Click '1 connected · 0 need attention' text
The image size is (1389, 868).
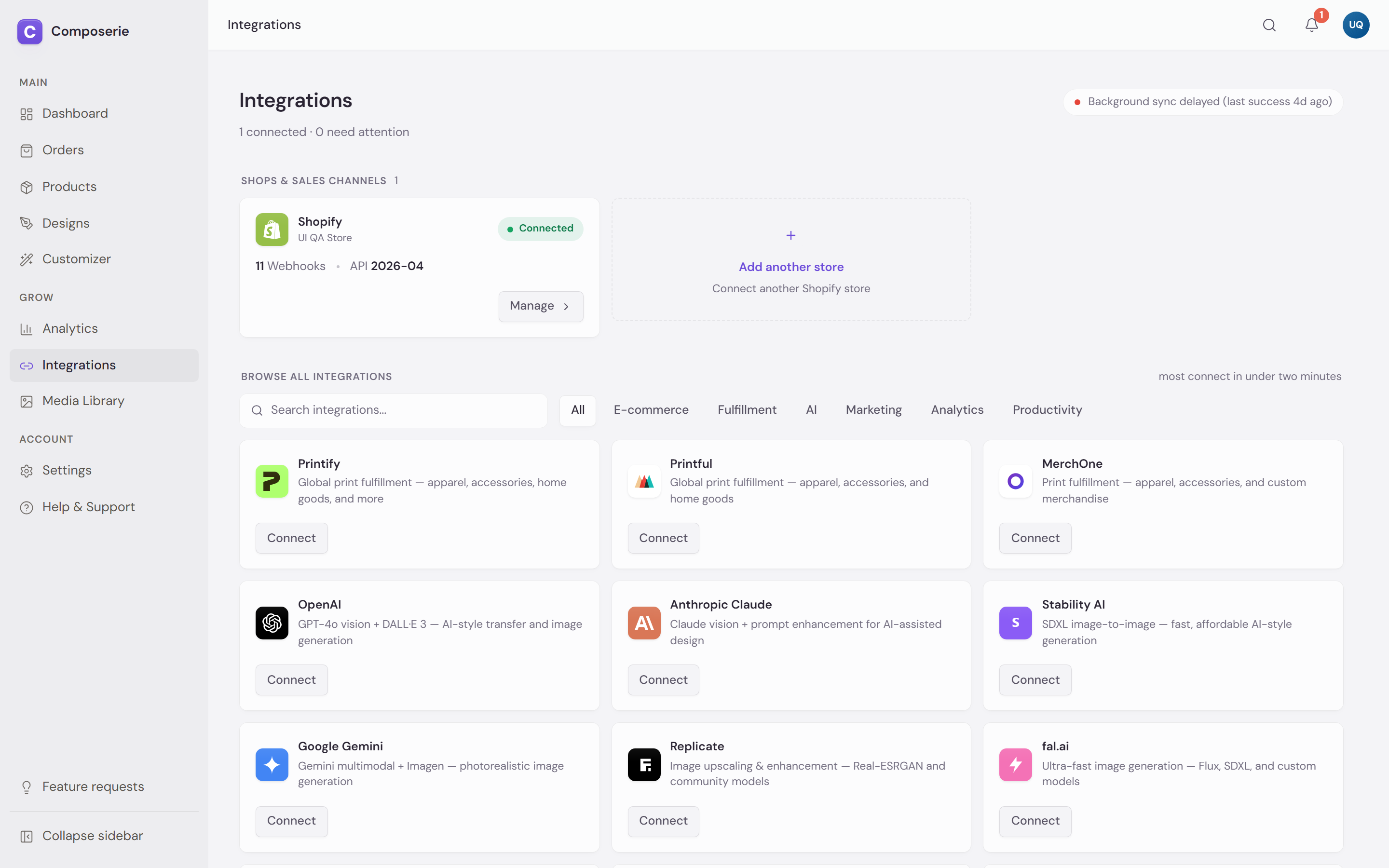click(324, 132)
